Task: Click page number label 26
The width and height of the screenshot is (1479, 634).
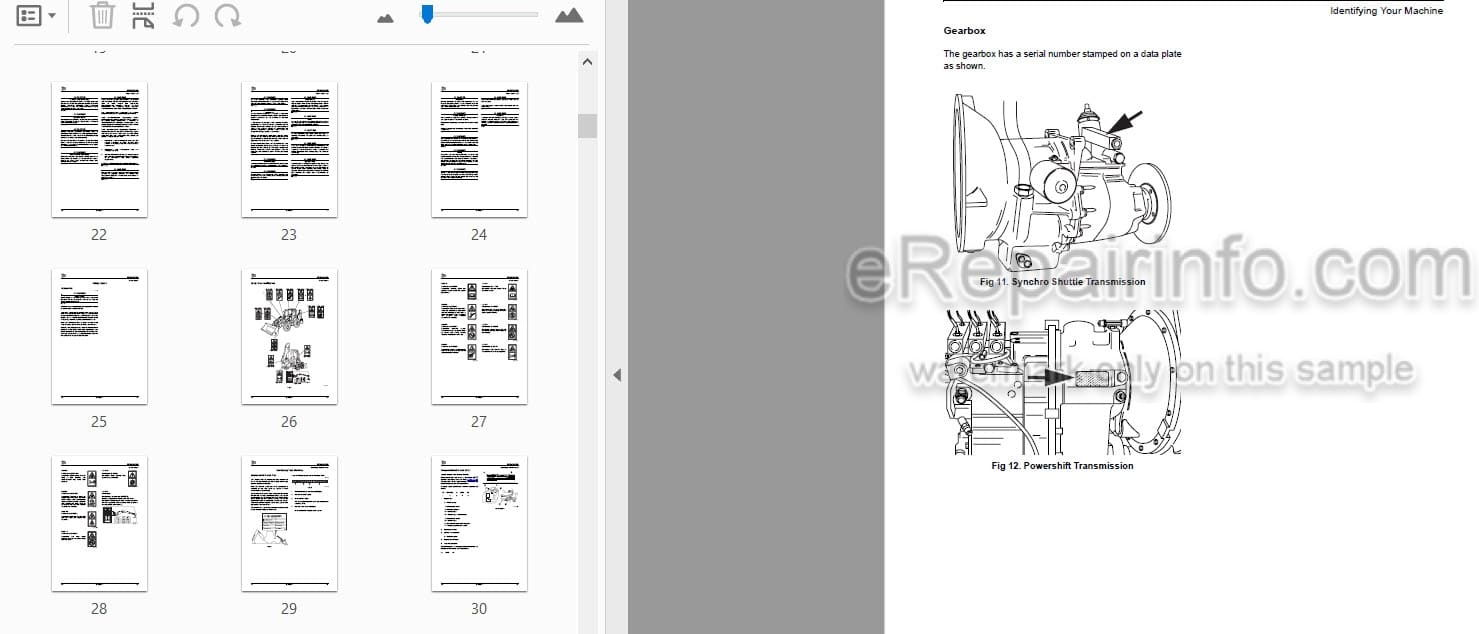Action: (x=289, y=422)
